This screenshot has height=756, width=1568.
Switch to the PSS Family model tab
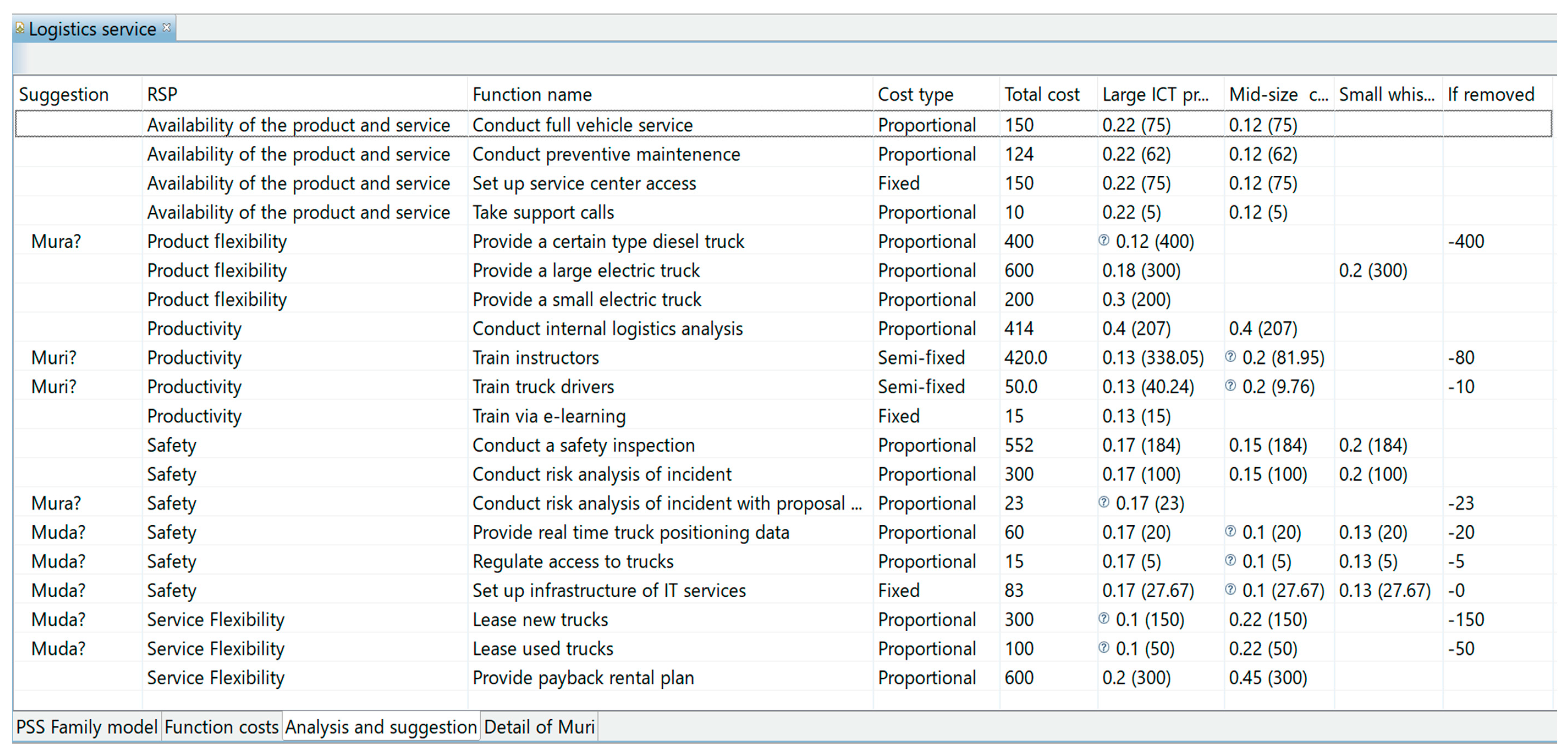[x=86, y=727]
